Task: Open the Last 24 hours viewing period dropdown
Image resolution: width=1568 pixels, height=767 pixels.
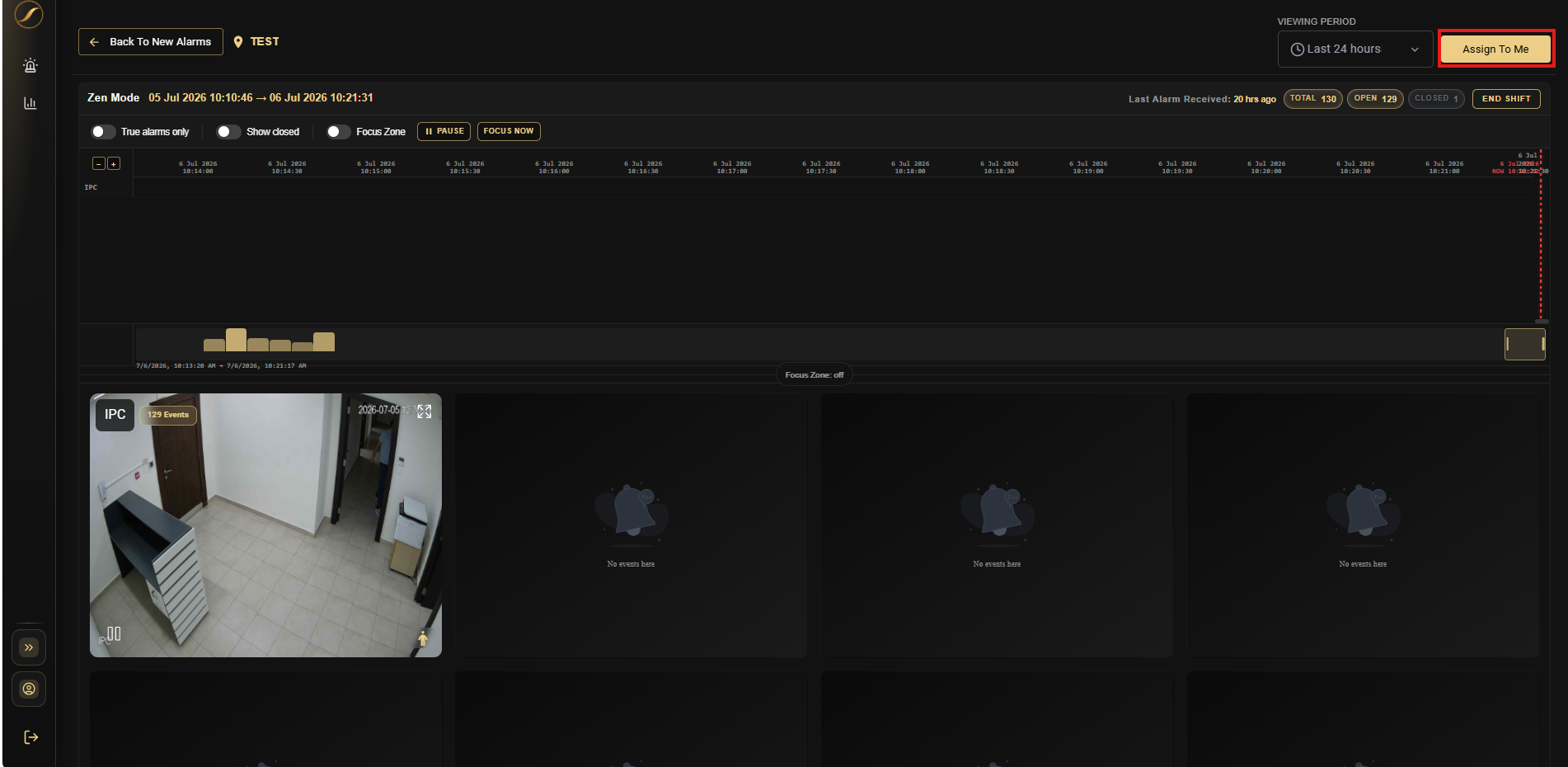Action: pyautogui.click(x=1355, y=49)
